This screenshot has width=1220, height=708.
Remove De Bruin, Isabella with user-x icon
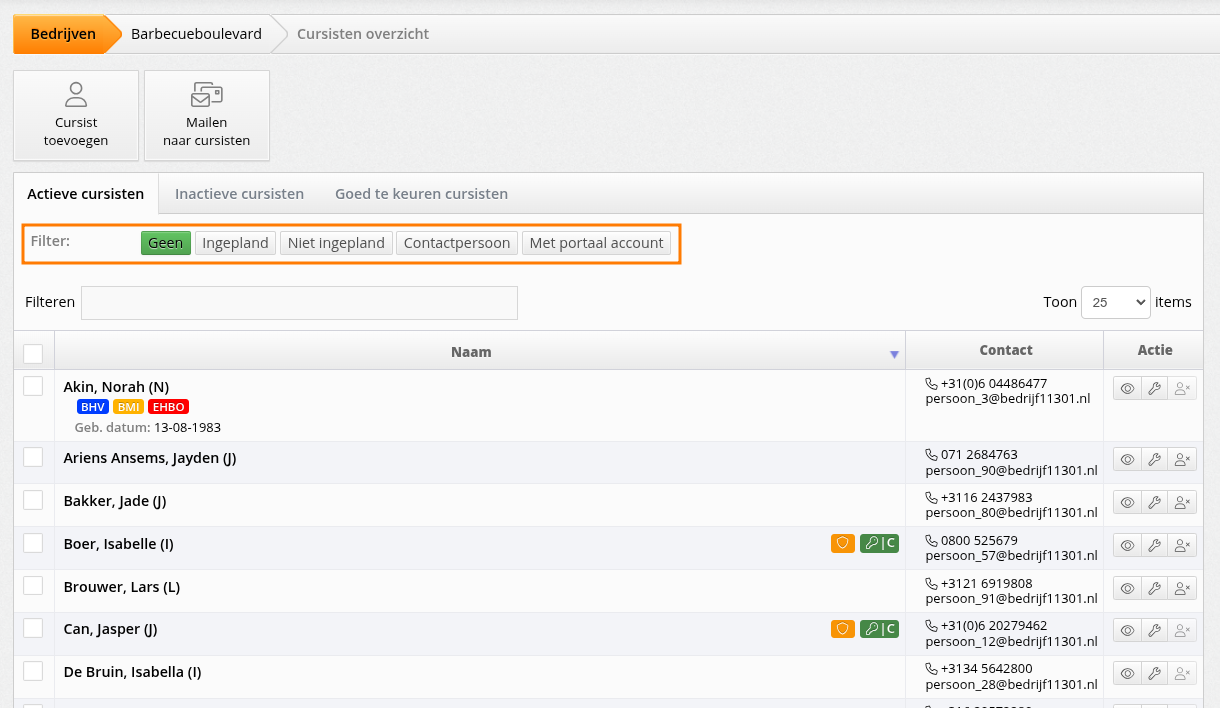point(1182,674)
